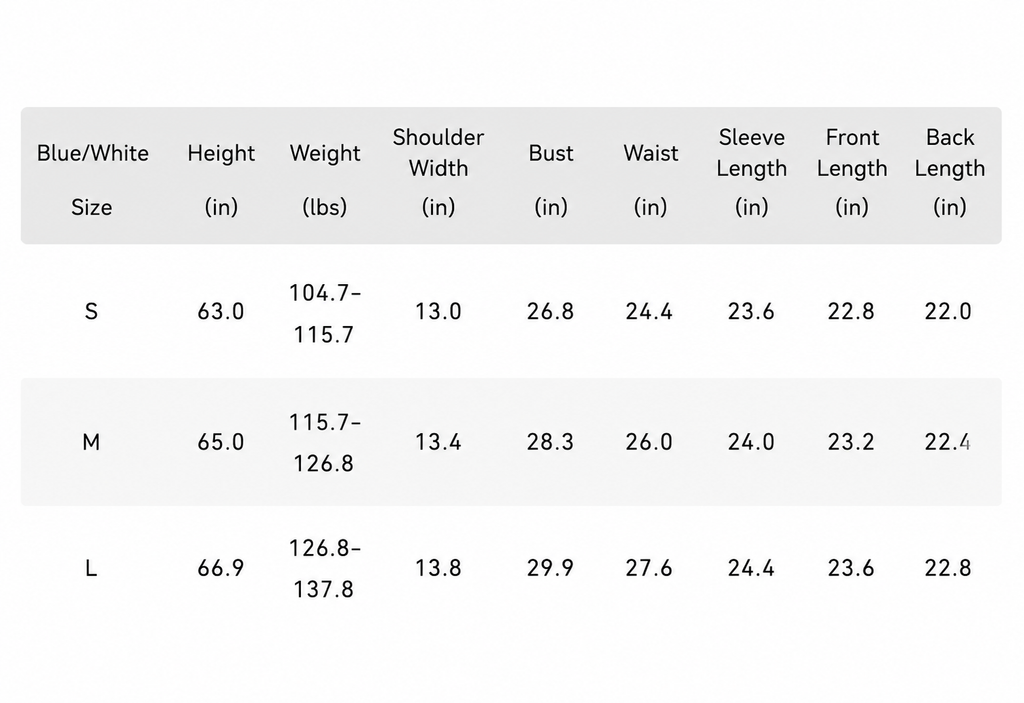Select the Weight (lbs) column header
This screenshot has height=703, width=1024.
pyautogui.click(x=325, y=180)
